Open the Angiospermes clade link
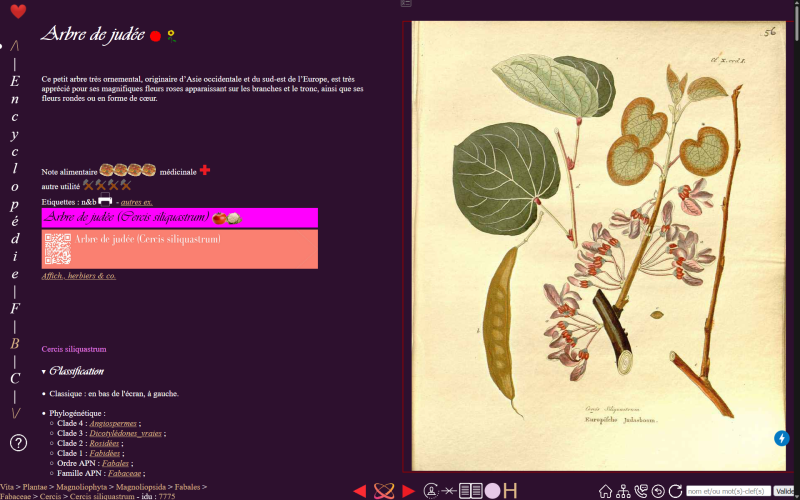The width and height of the screenshot is (800, 500). (113, 423)
